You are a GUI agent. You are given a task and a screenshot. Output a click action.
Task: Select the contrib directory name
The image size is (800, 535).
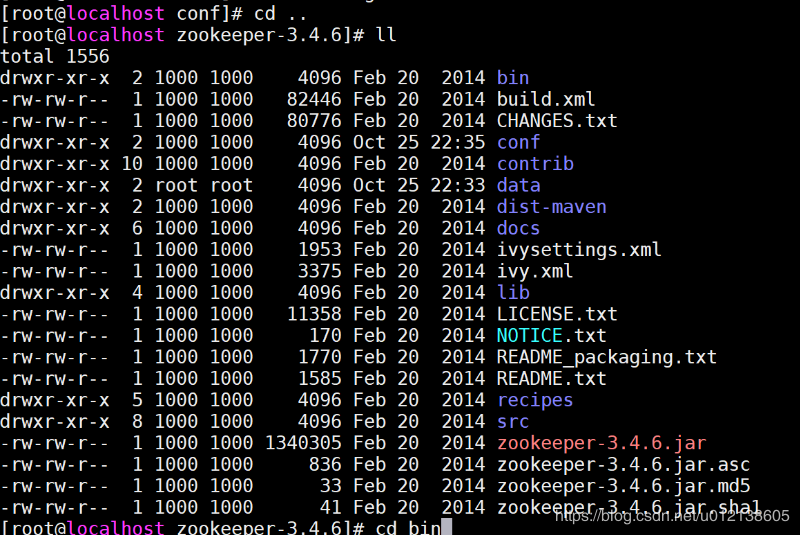(x=535, y=163)
